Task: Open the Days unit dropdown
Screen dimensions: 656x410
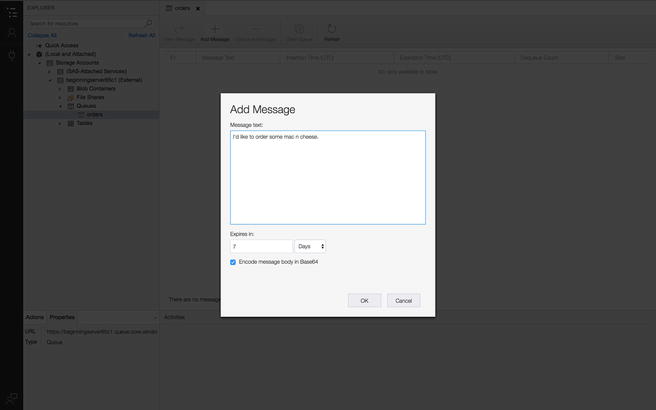Action: [x=310, y=246]
